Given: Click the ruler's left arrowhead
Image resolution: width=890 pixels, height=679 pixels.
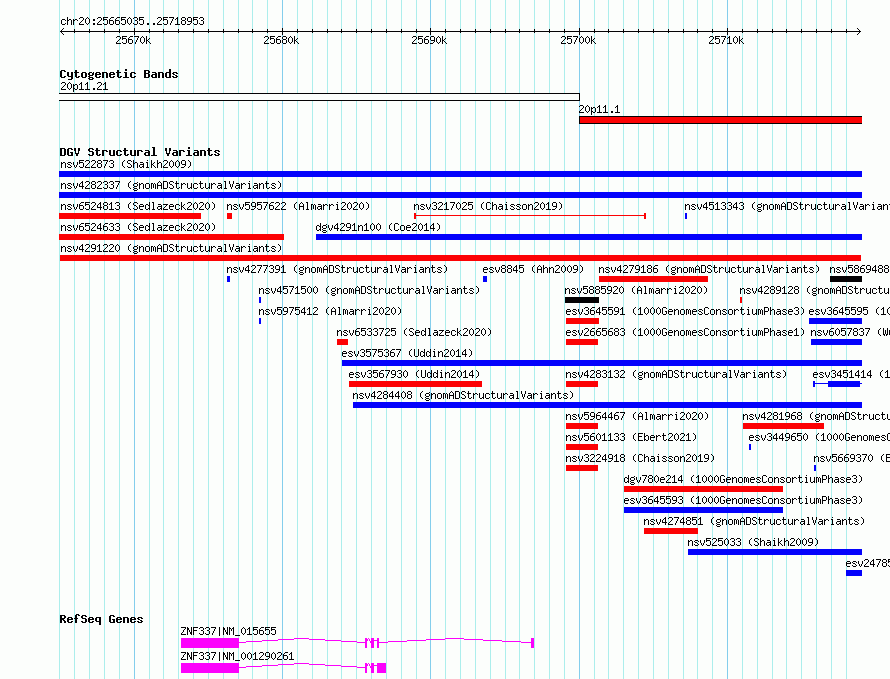Looking at the screenshot, I should pos(62,31).
